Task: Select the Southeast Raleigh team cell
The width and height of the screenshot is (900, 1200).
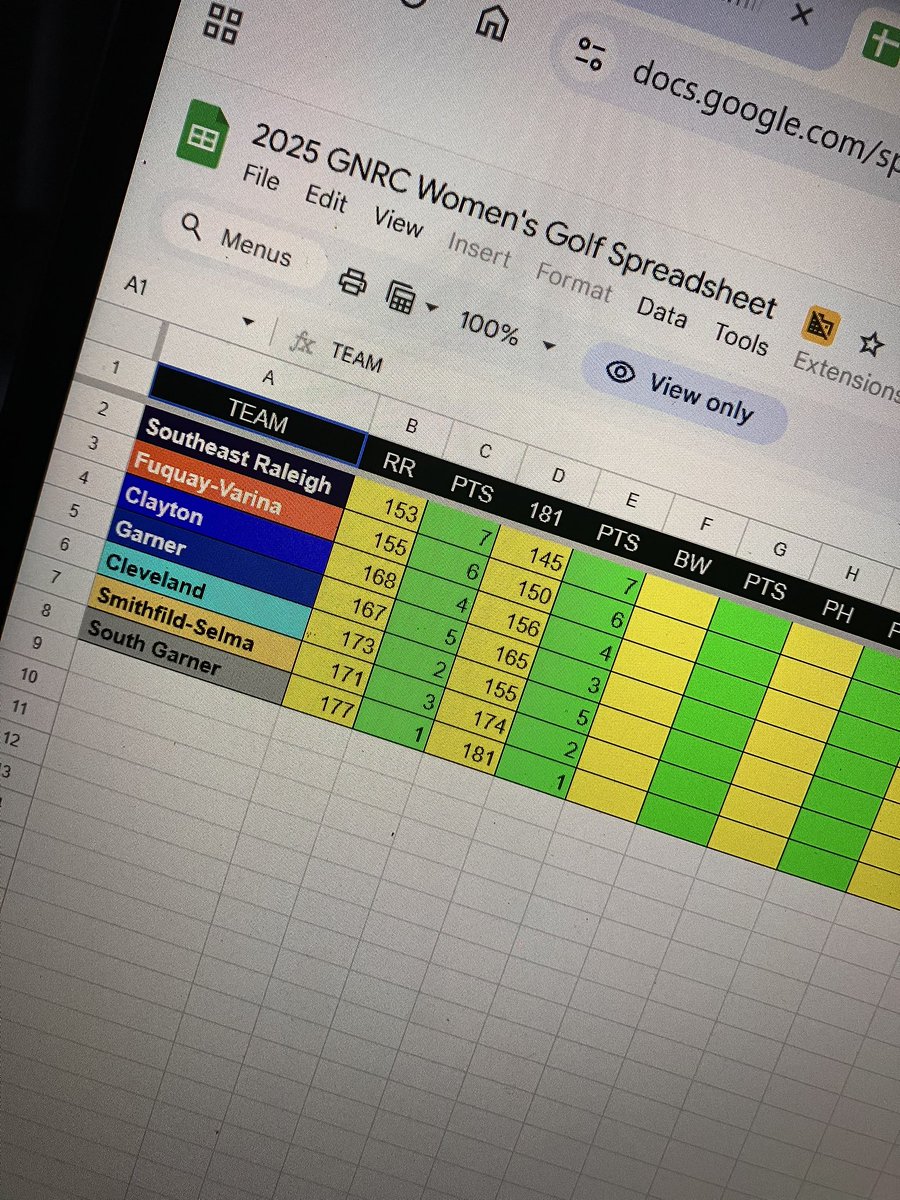Action: pos(238,456)
